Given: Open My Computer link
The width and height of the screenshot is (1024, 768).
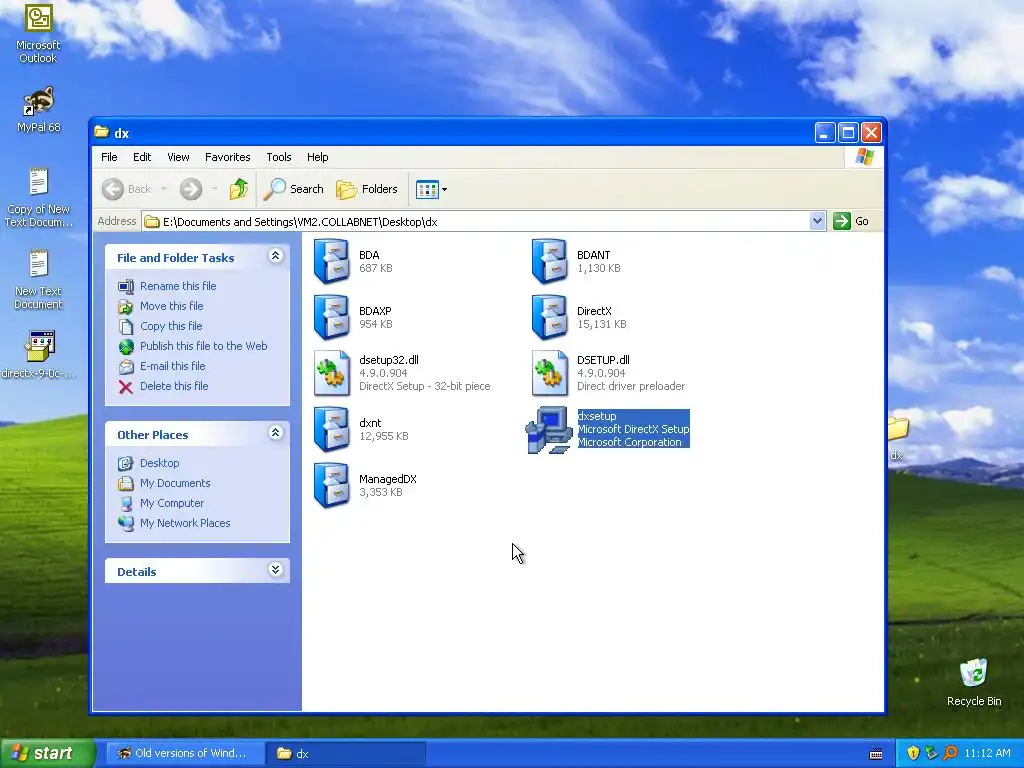Looking at the screenshot, I should [172, 504].
